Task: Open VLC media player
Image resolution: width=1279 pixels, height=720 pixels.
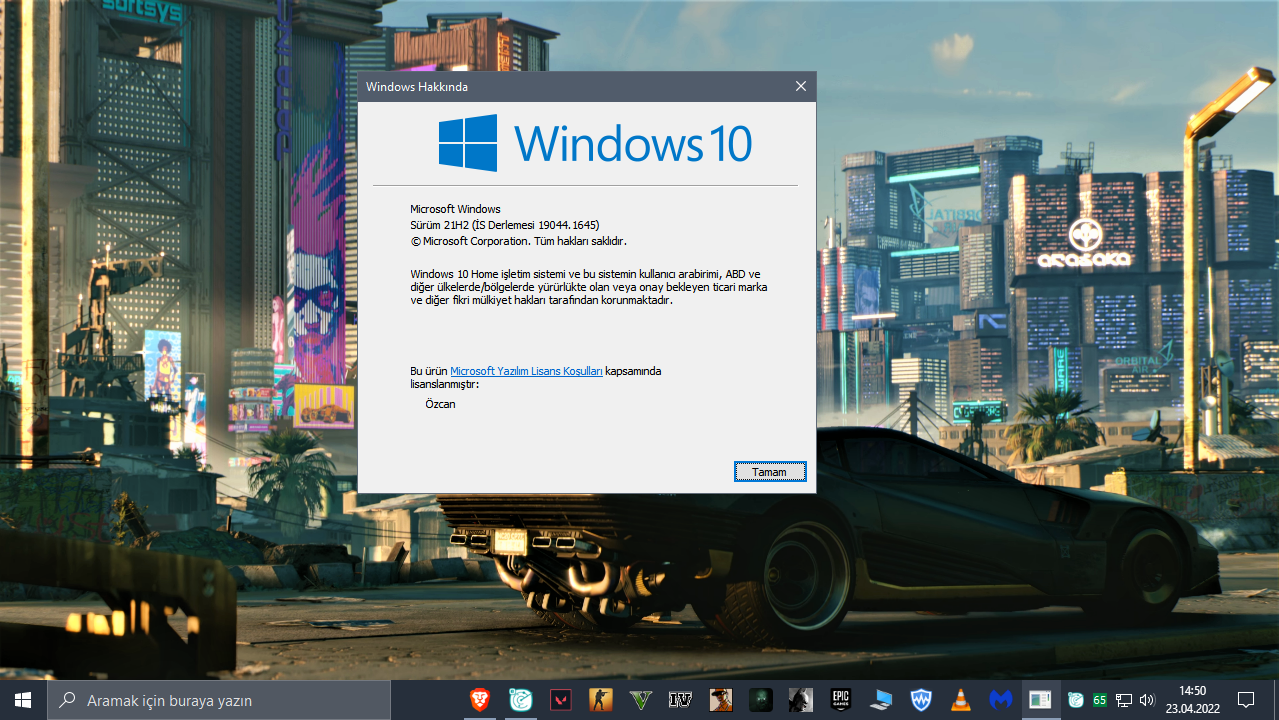Action: tap(961, 700)
